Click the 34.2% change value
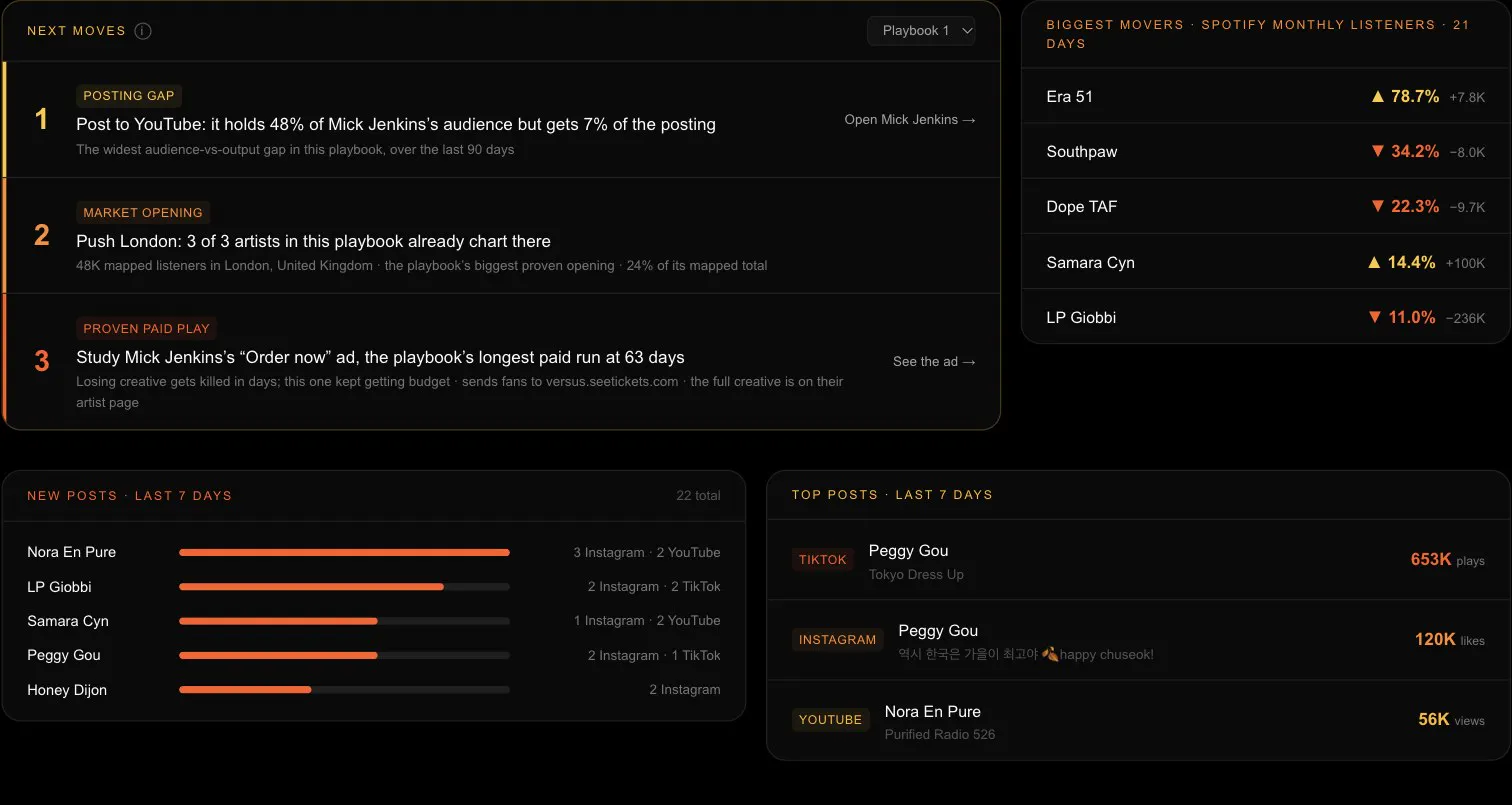This screenshot has height=805, width=1512. pyautogui.click(x=1415, y=152)
